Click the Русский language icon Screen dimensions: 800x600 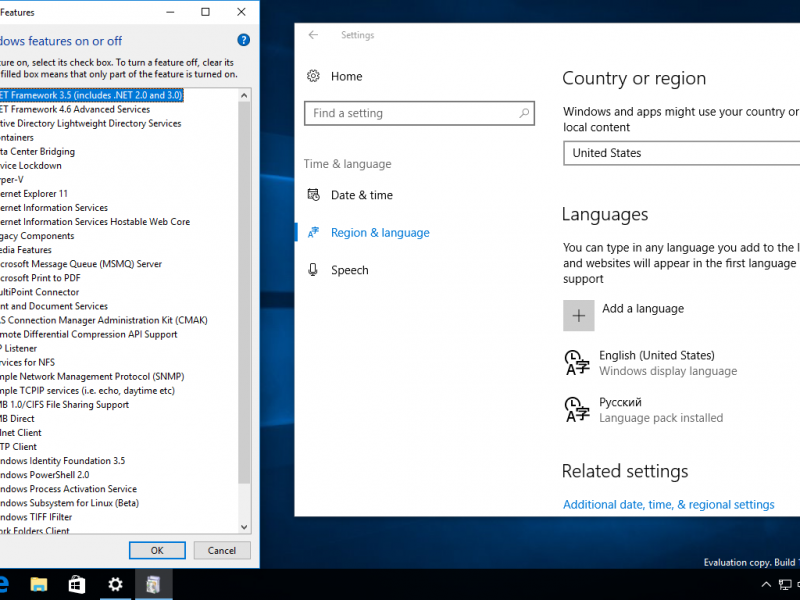click(x=577, y=410)
